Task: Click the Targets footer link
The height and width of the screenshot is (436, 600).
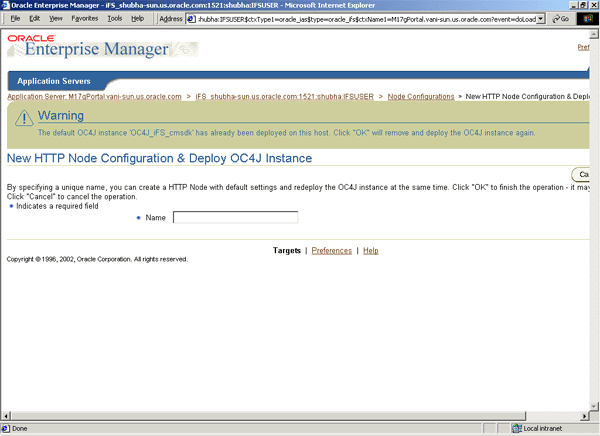Action: [x=287, y=250]
